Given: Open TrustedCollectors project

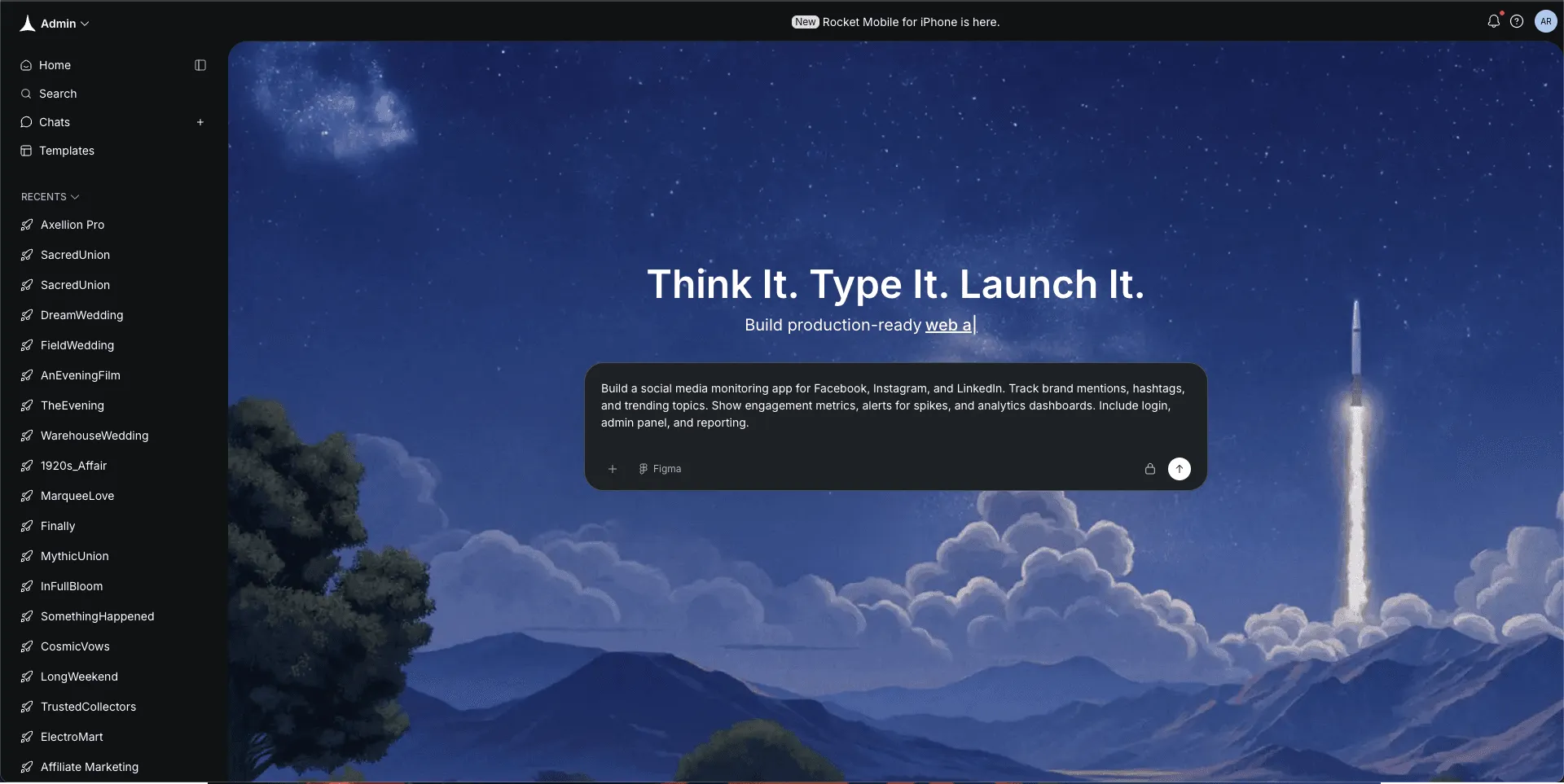Looking at the screenshot, I should 88,707.
